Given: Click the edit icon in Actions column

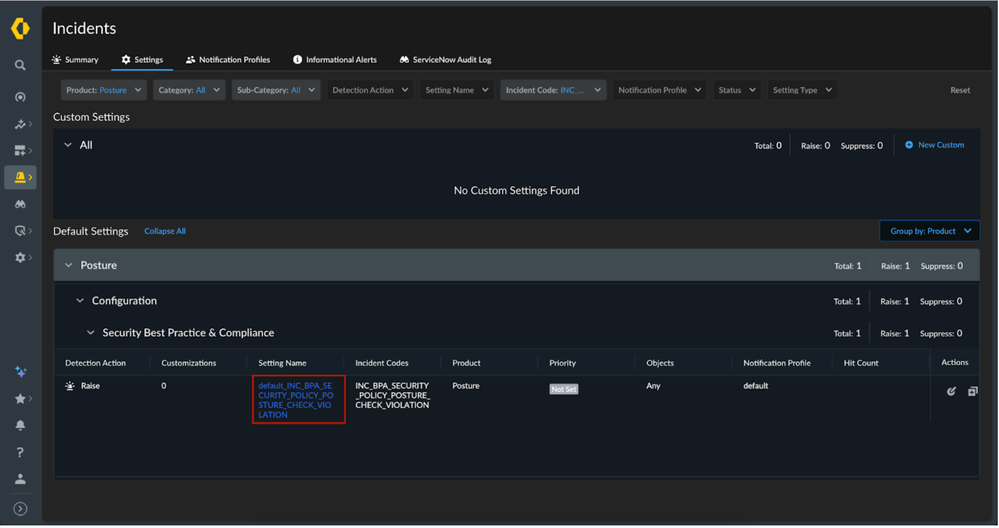Looking at the screenshot, I should pos(951,391).
